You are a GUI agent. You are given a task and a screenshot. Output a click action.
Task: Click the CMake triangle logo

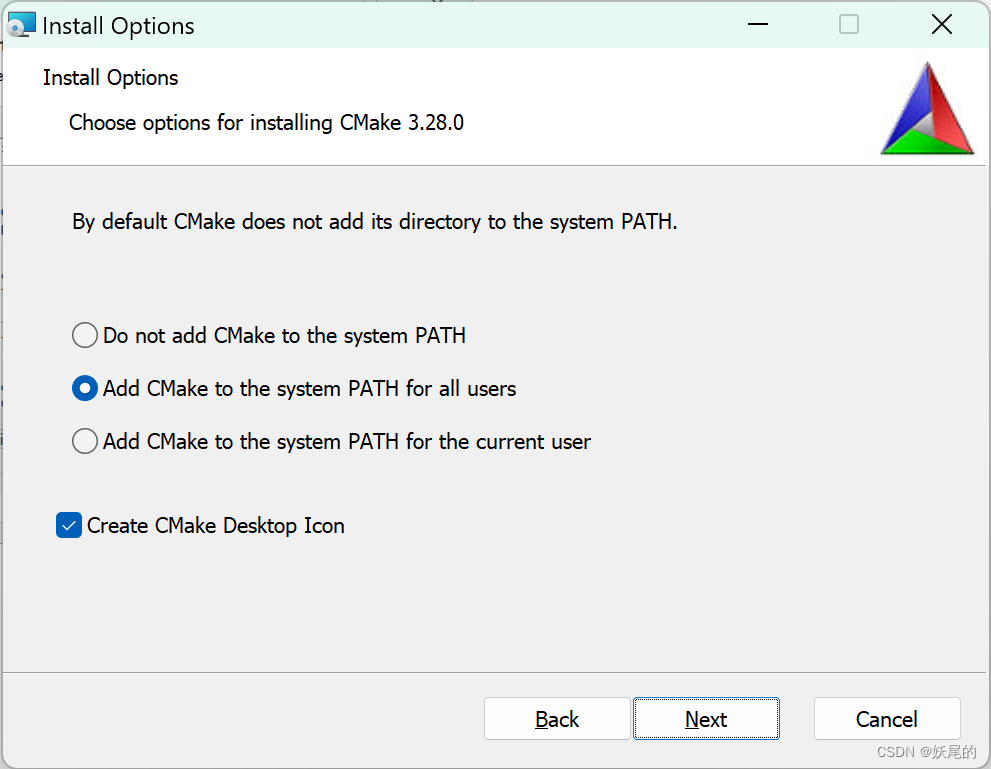(x=927, y=109)
